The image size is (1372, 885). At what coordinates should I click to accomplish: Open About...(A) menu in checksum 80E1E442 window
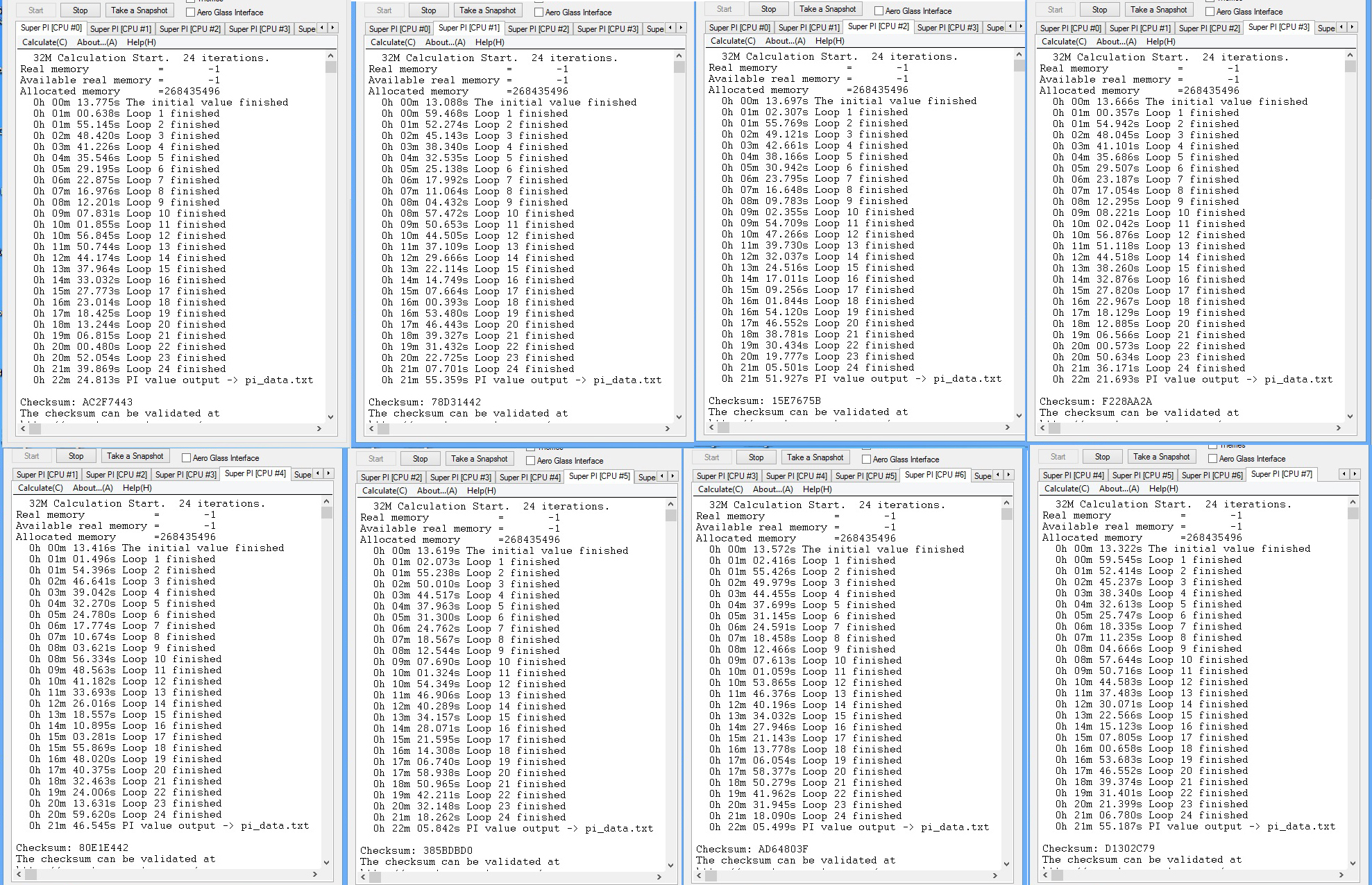point(93,488)
